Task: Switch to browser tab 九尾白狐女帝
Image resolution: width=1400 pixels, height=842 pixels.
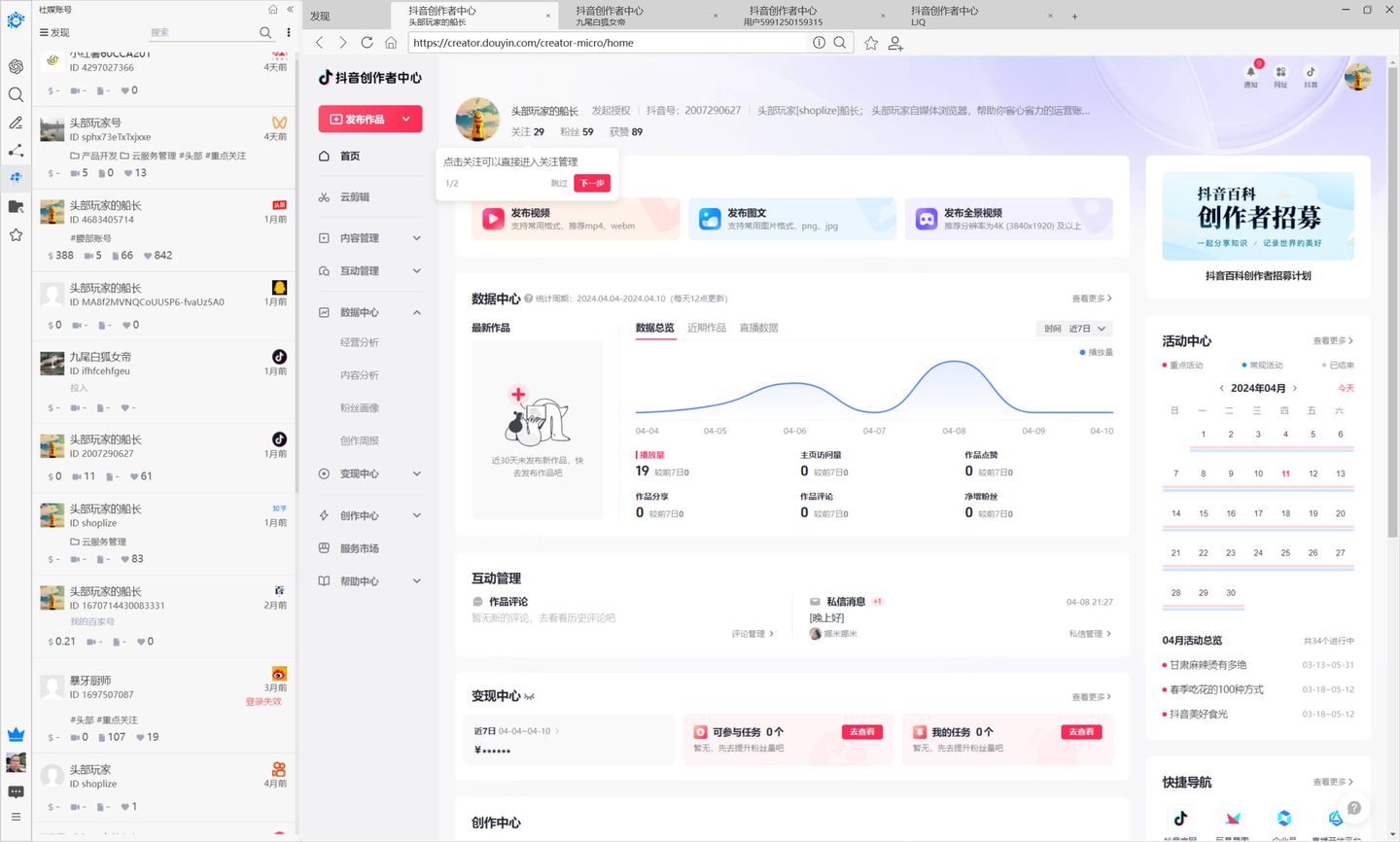Action: [x=643, y=16]
